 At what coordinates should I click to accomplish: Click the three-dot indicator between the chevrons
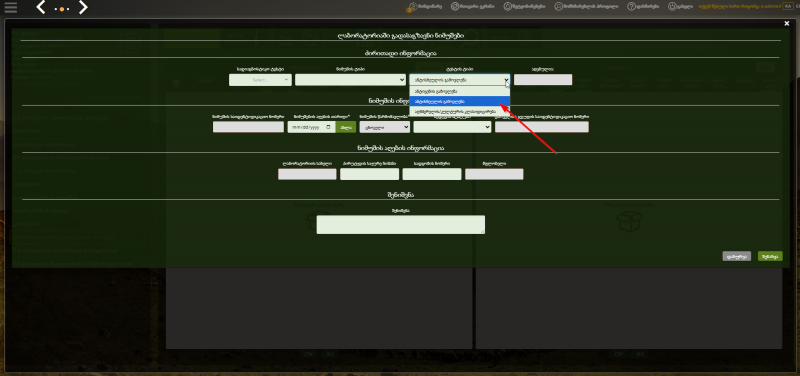point(62,9)
